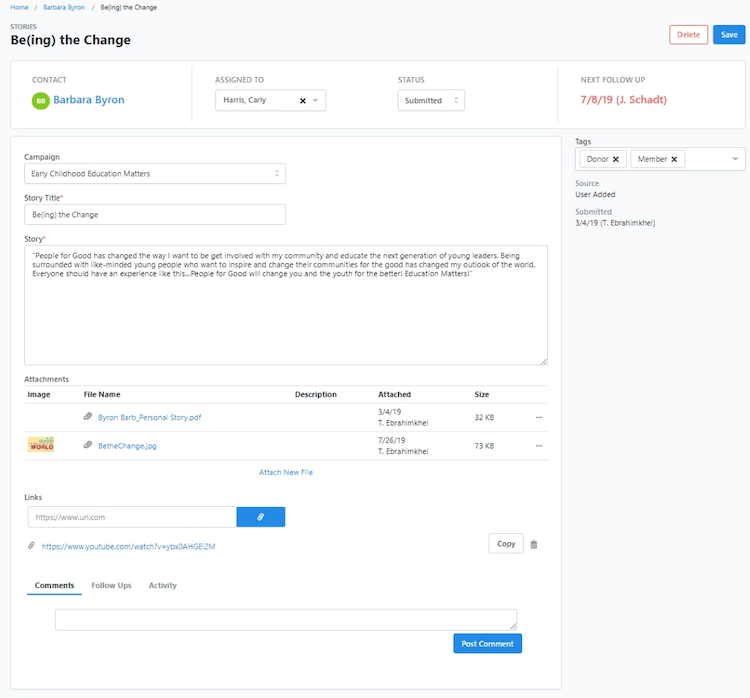750x698 pixels.
Task: Open more options for Byron Barb_Personal Story.pdf row
Action: pos(539,418)
